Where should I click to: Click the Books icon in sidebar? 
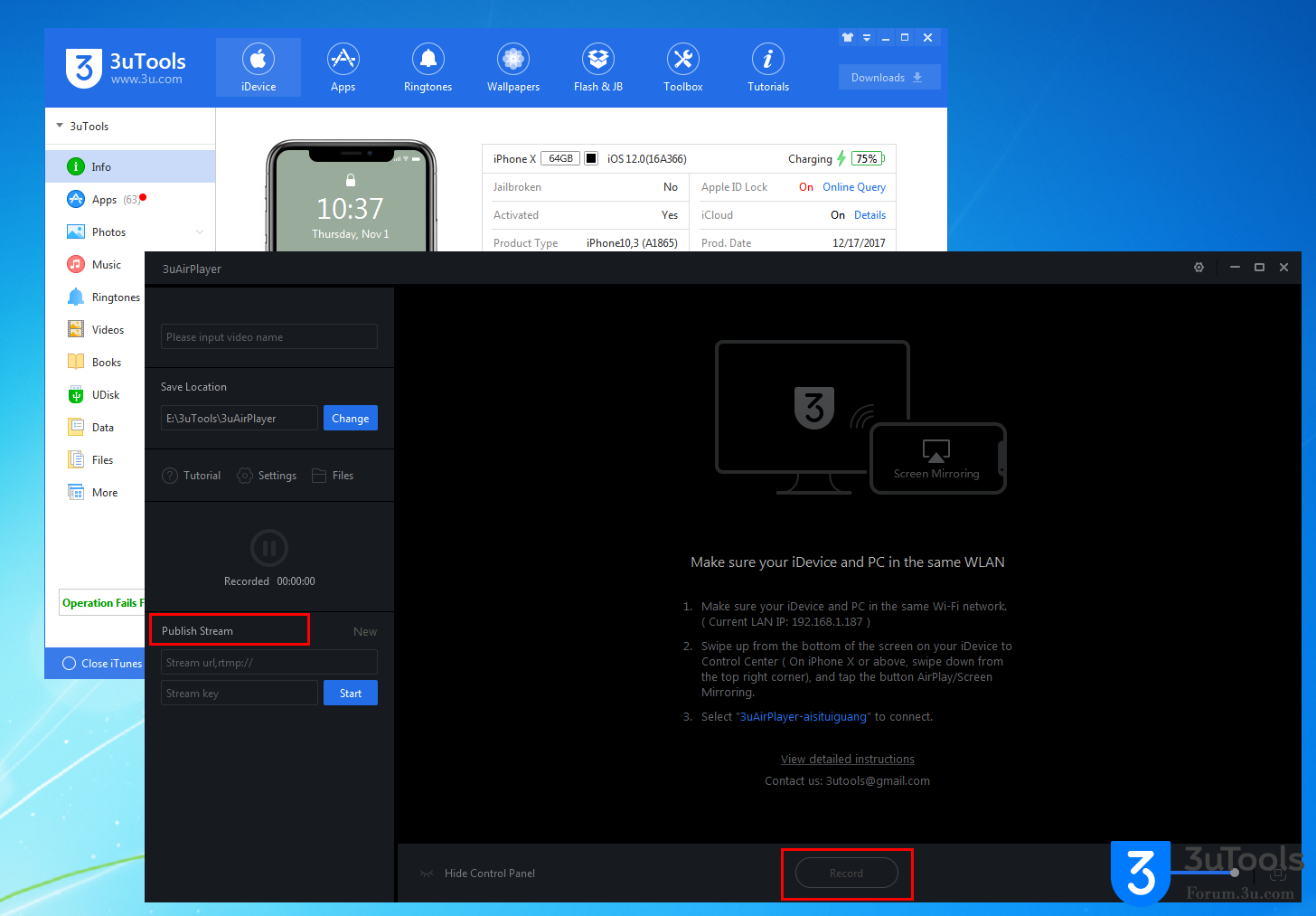tap(76, 362)
